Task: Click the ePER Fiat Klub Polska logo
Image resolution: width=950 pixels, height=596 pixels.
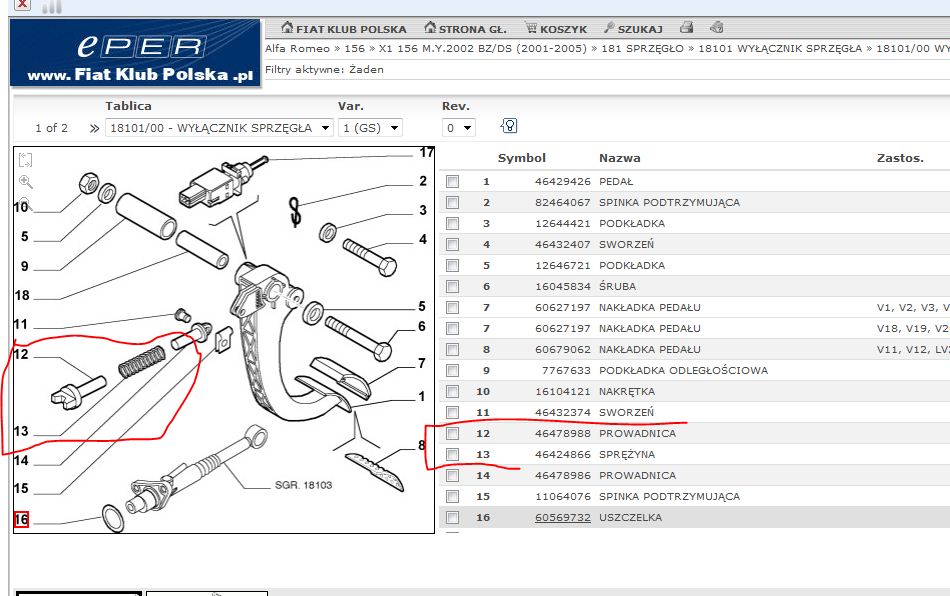Action: tap(136, 53)
